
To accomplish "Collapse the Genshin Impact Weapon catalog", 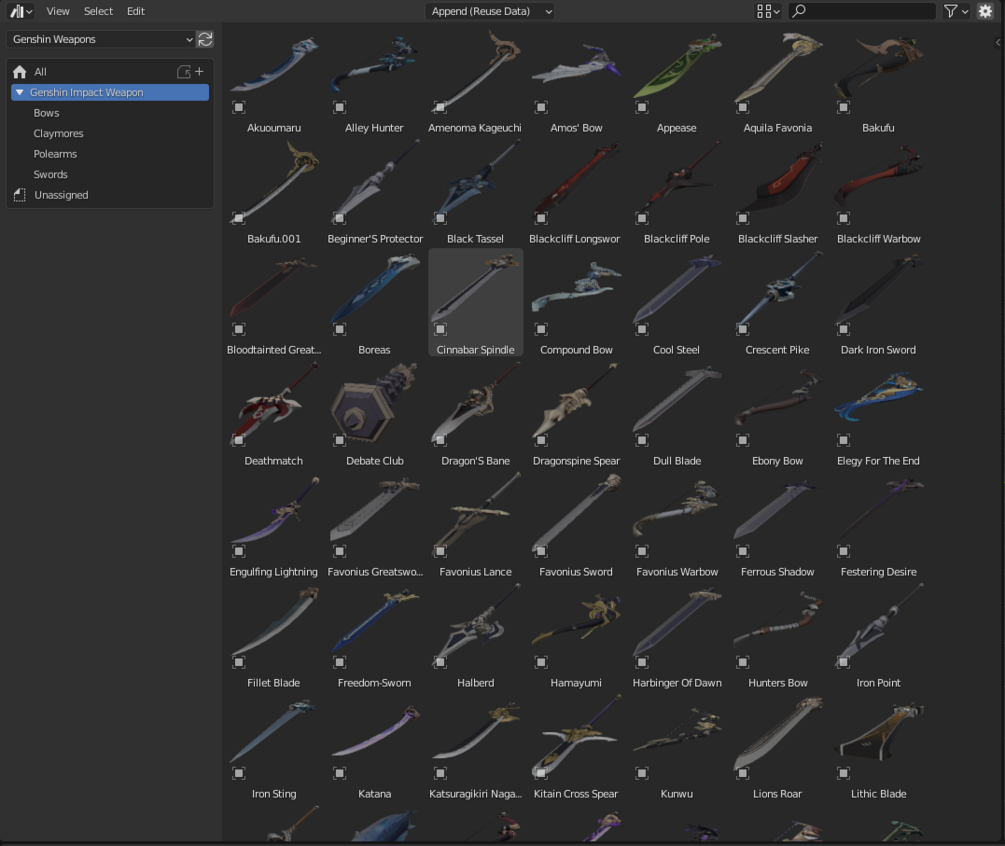I will coord(20,92).
